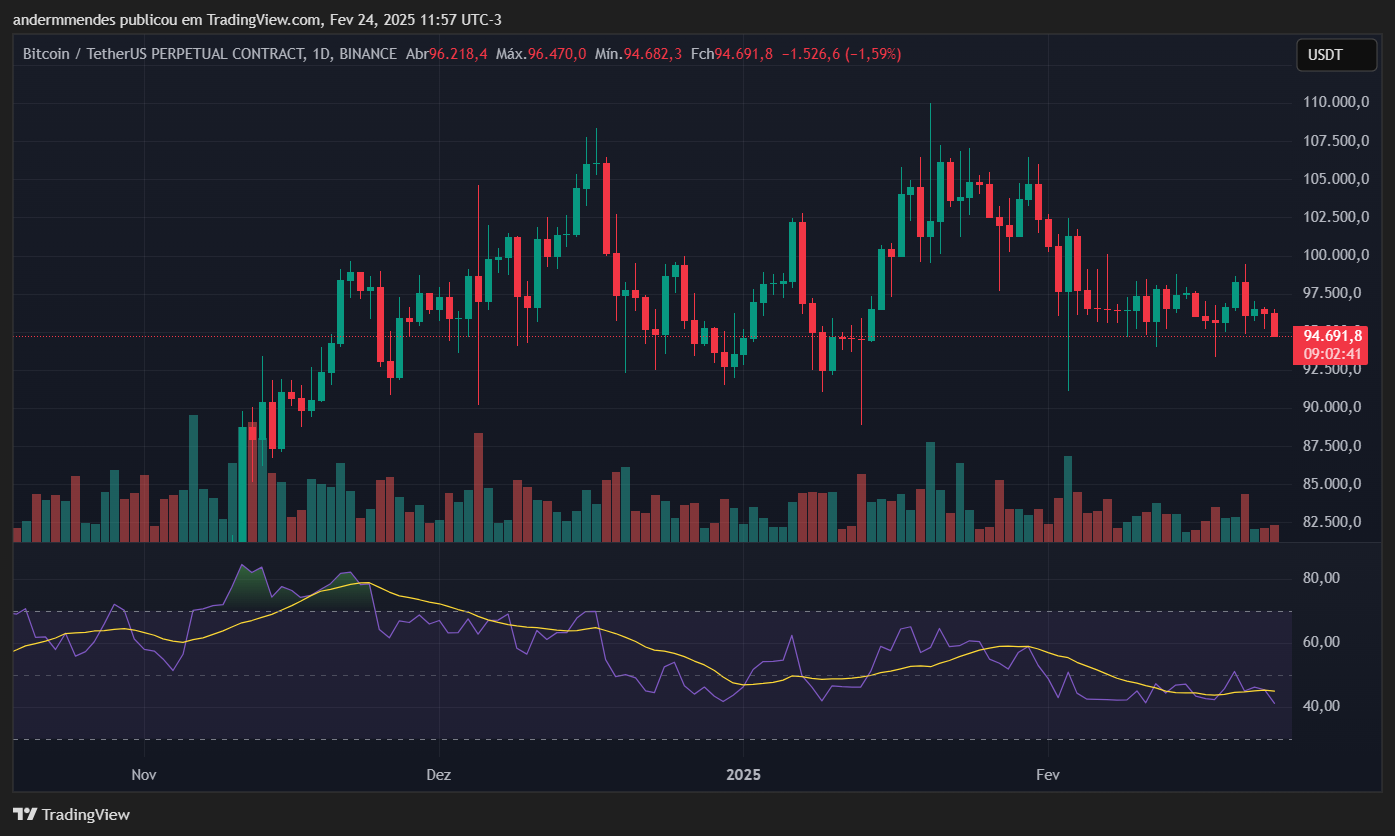Click the 110.000,0 price axis label
Screen dimensions: 1395x836
tap(1337, 102)
